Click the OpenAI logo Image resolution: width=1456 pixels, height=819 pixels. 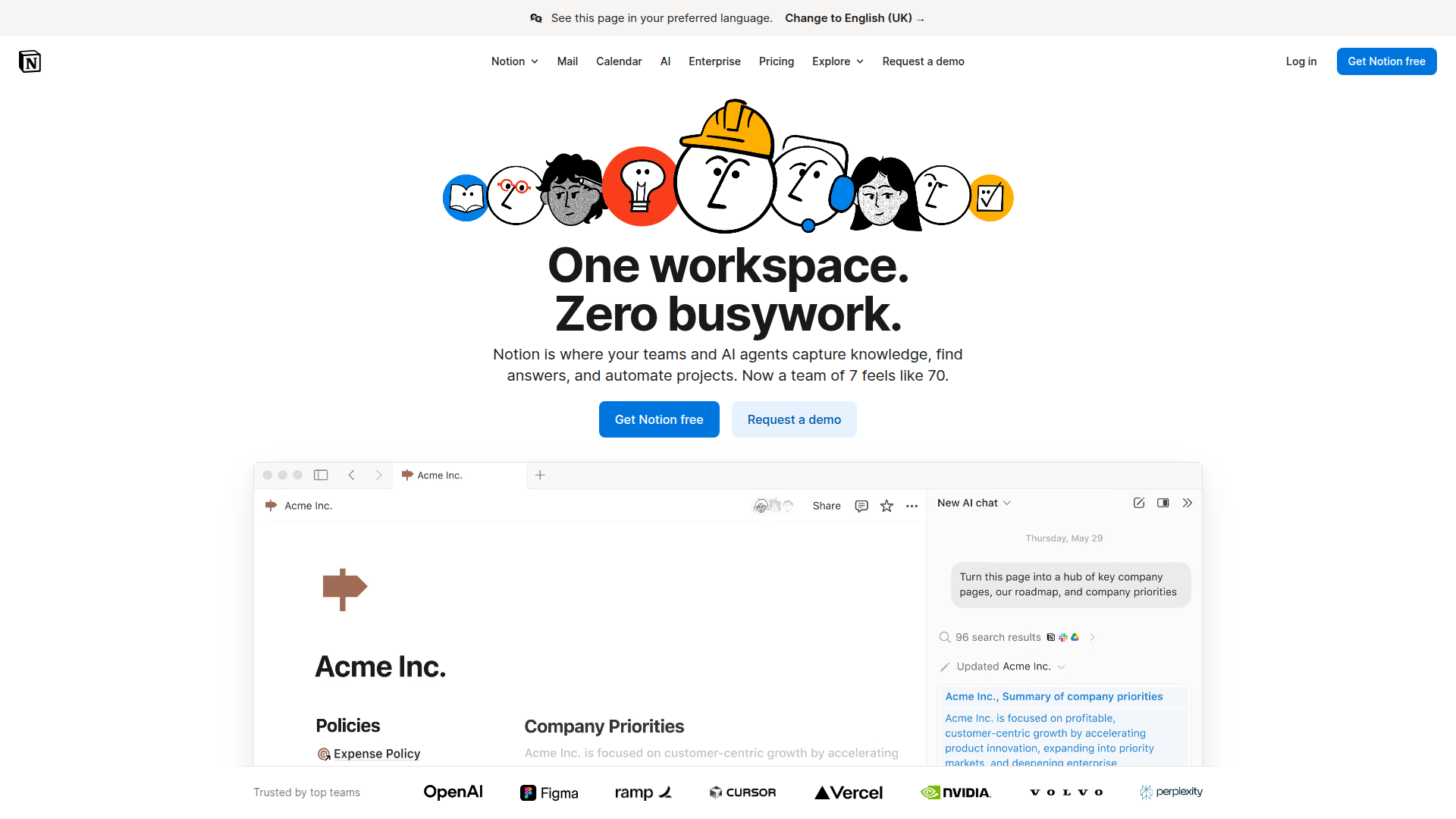pos(453,792)
